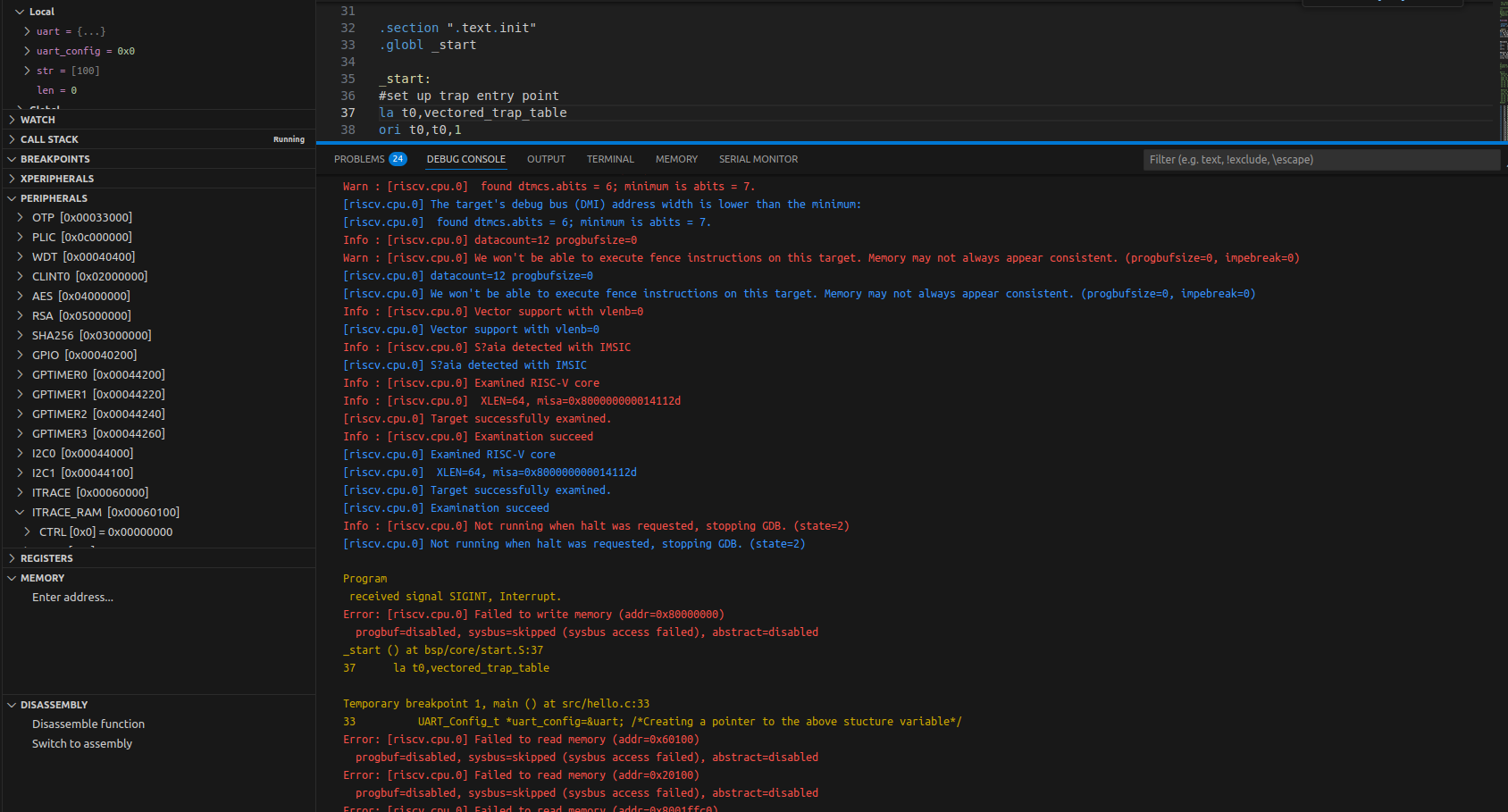Screen dimensions: 1508x812
Task: Focus the debug console Filter box
Action: (1320, 160)
